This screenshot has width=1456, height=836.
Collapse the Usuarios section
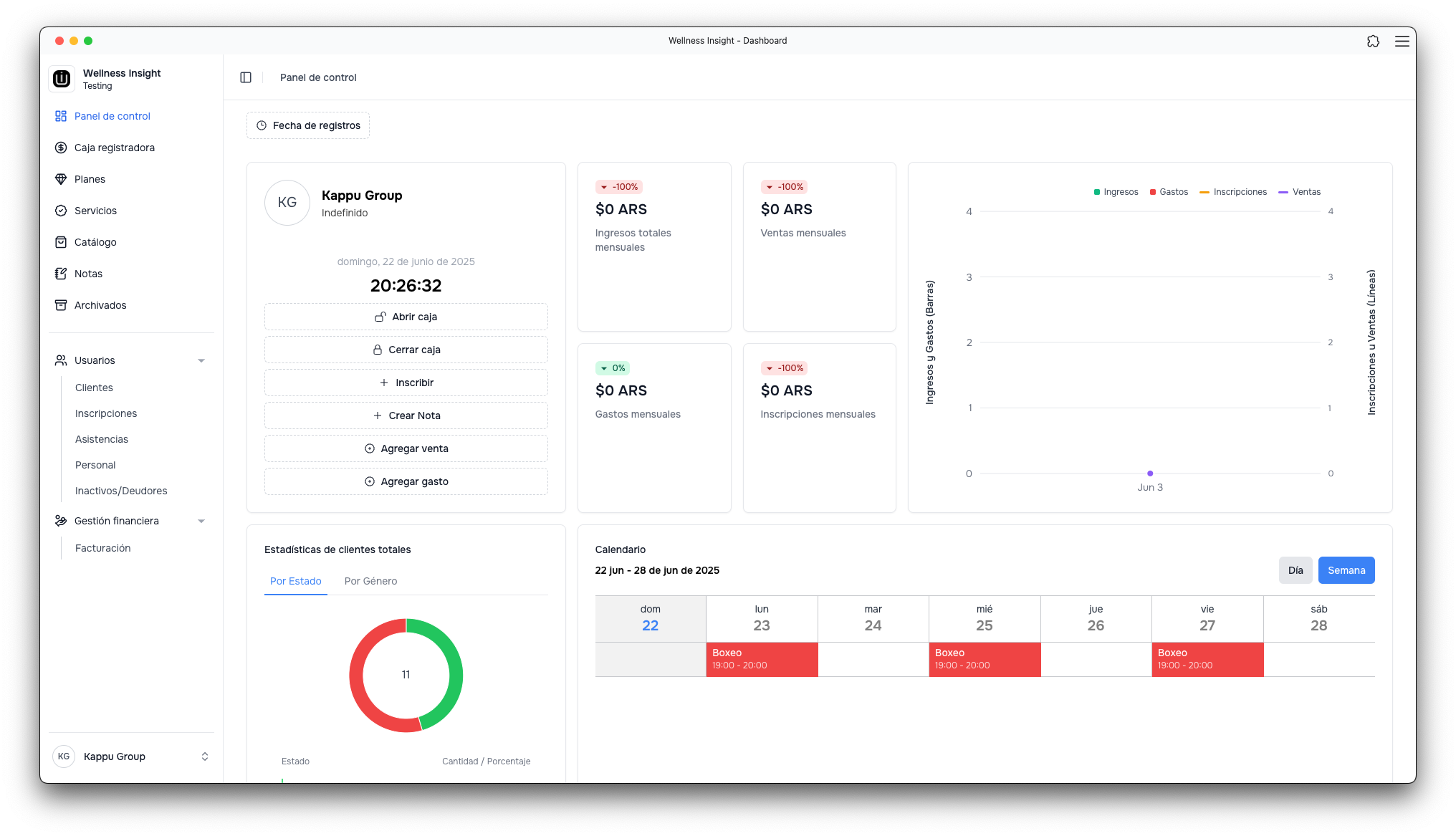[x=201, y=360]
